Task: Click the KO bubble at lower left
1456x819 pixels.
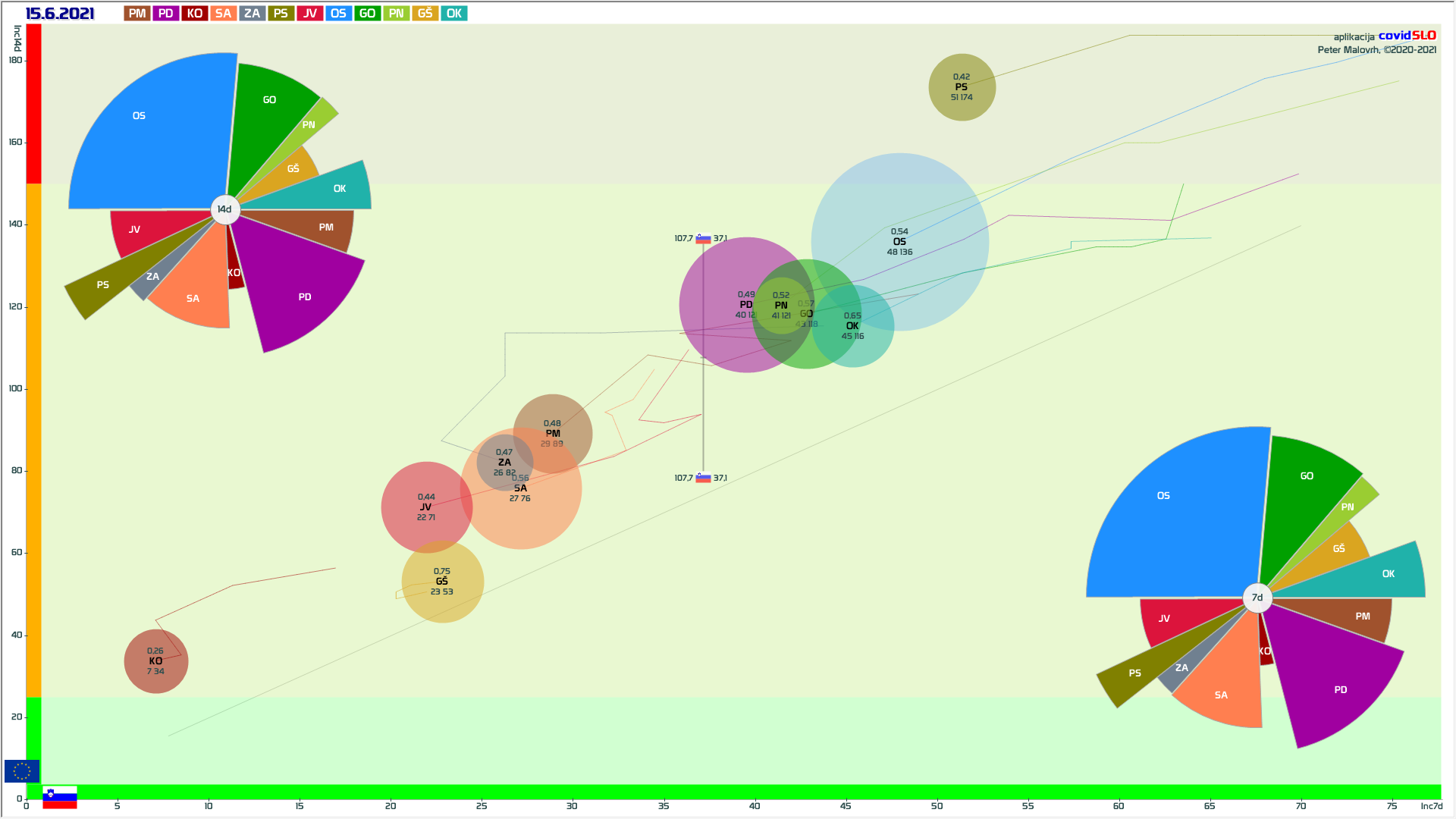Action: click(156, 661)
